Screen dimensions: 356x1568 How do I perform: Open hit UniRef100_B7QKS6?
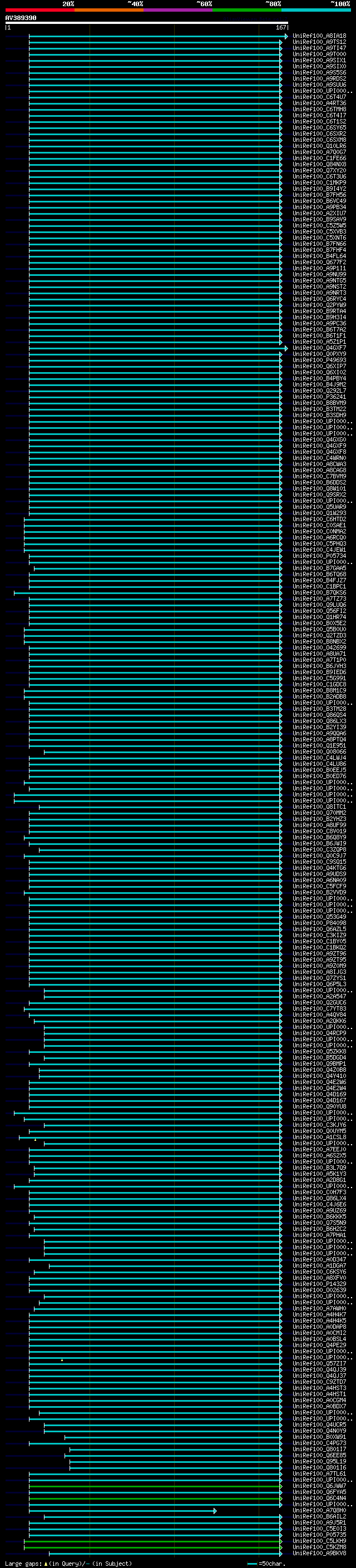(x=319, y=592)
